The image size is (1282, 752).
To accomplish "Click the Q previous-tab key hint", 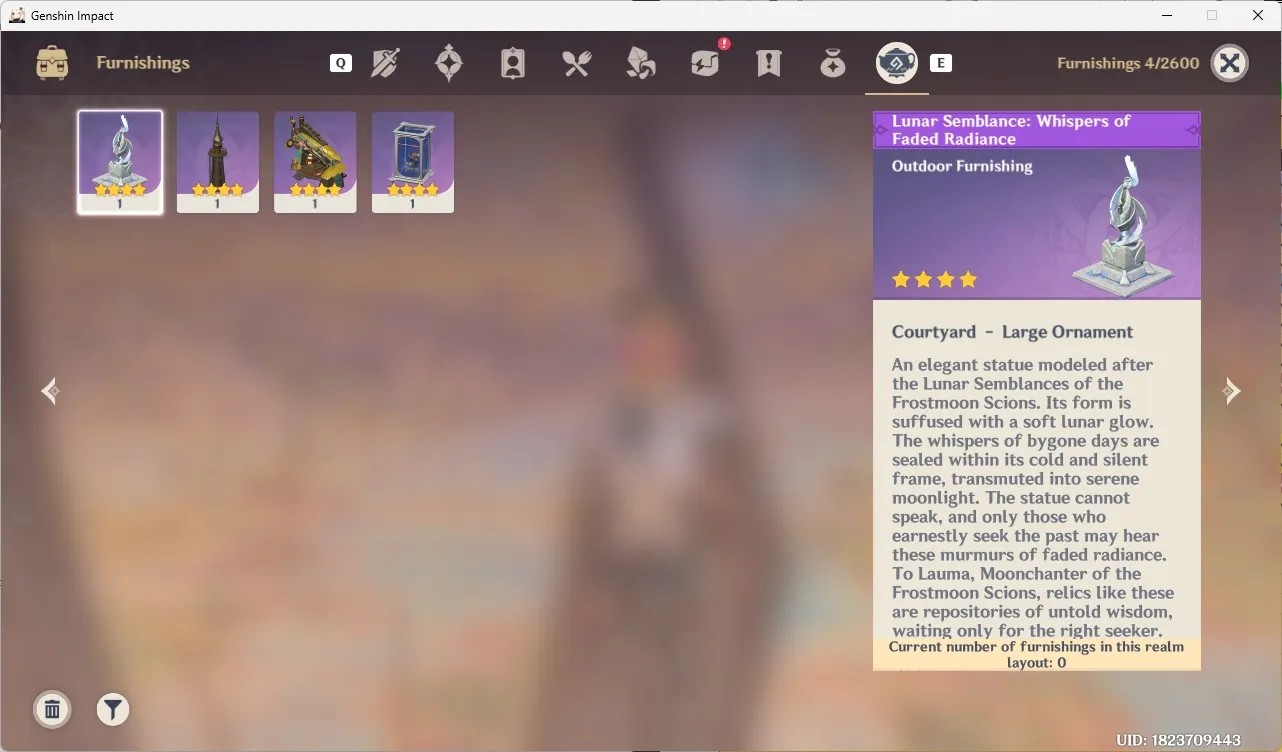I will coord(341,63).
